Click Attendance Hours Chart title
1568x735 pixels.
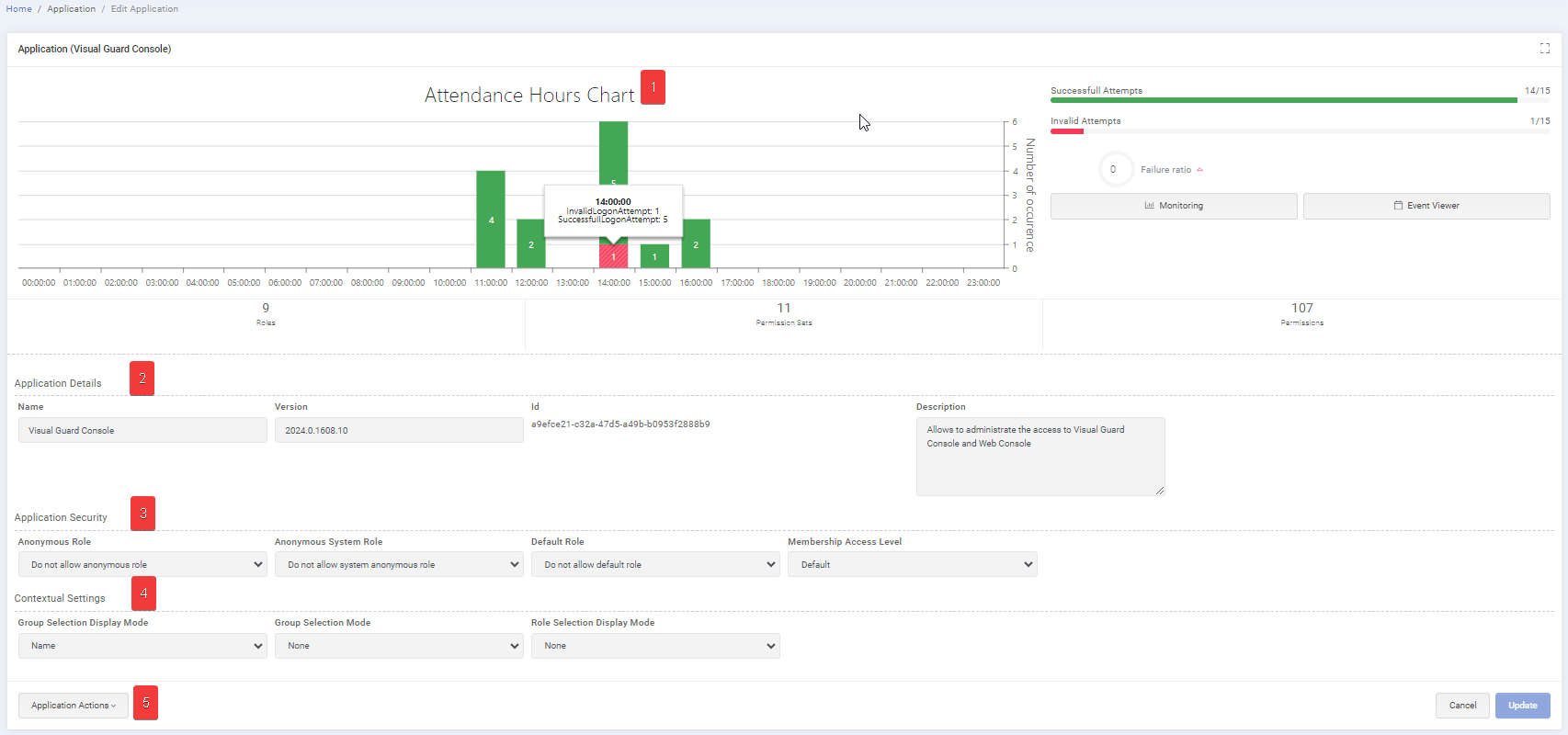529,95
